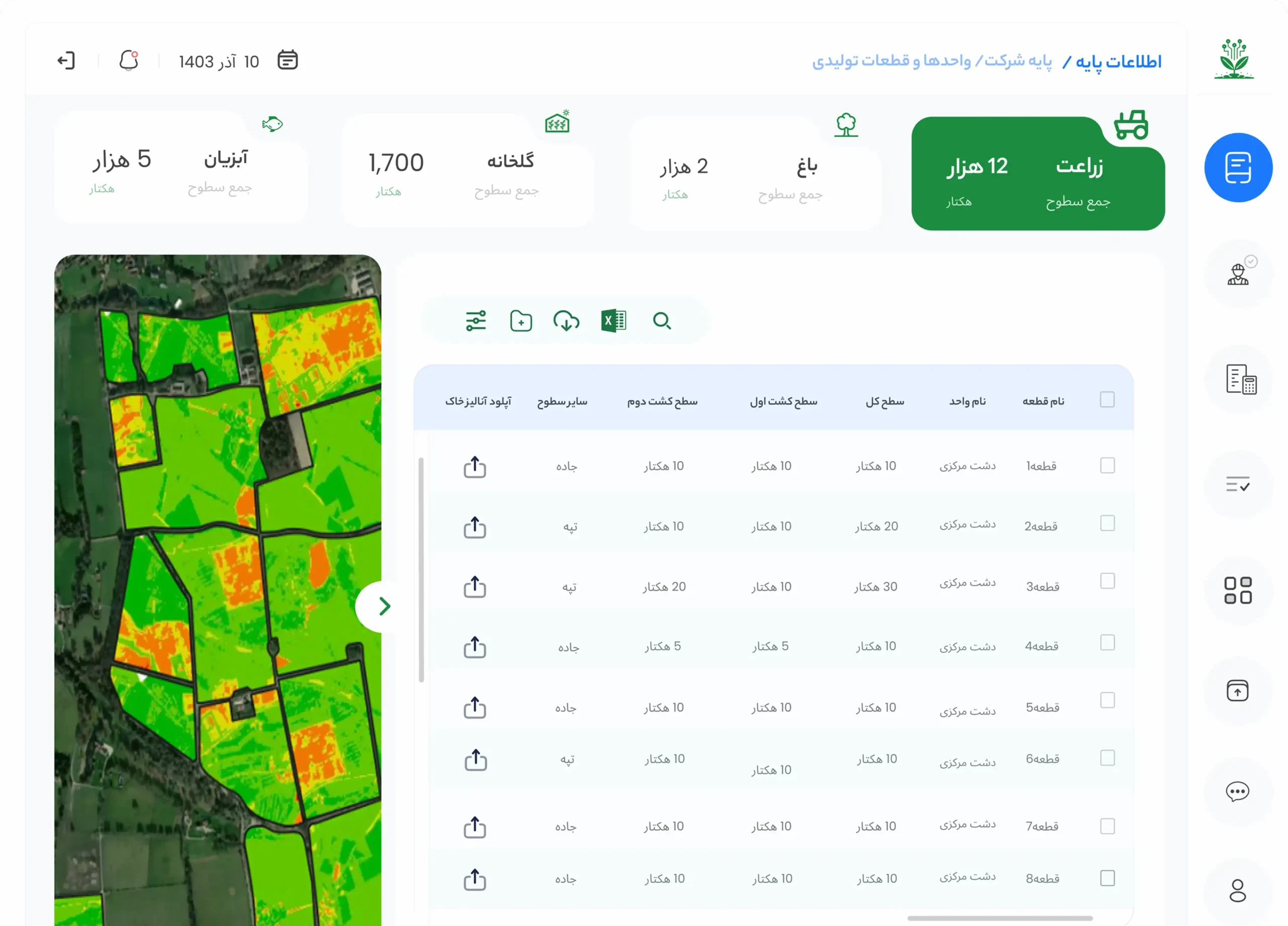
Task: Check the box for قطعه2
Action: [x=1107, y=523]
